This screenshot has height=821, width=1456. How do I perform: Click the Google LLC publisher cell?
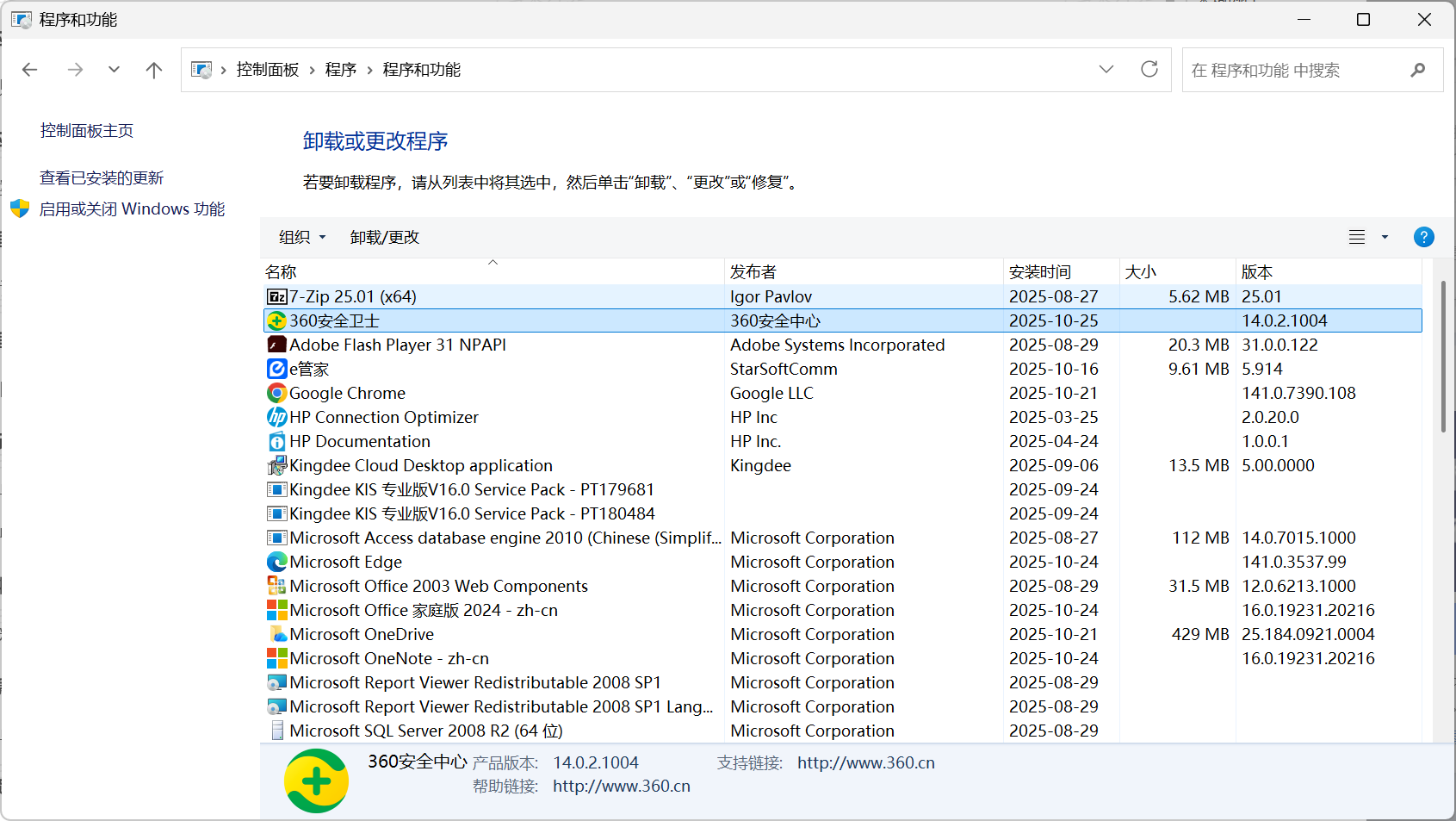pos(771,394)
